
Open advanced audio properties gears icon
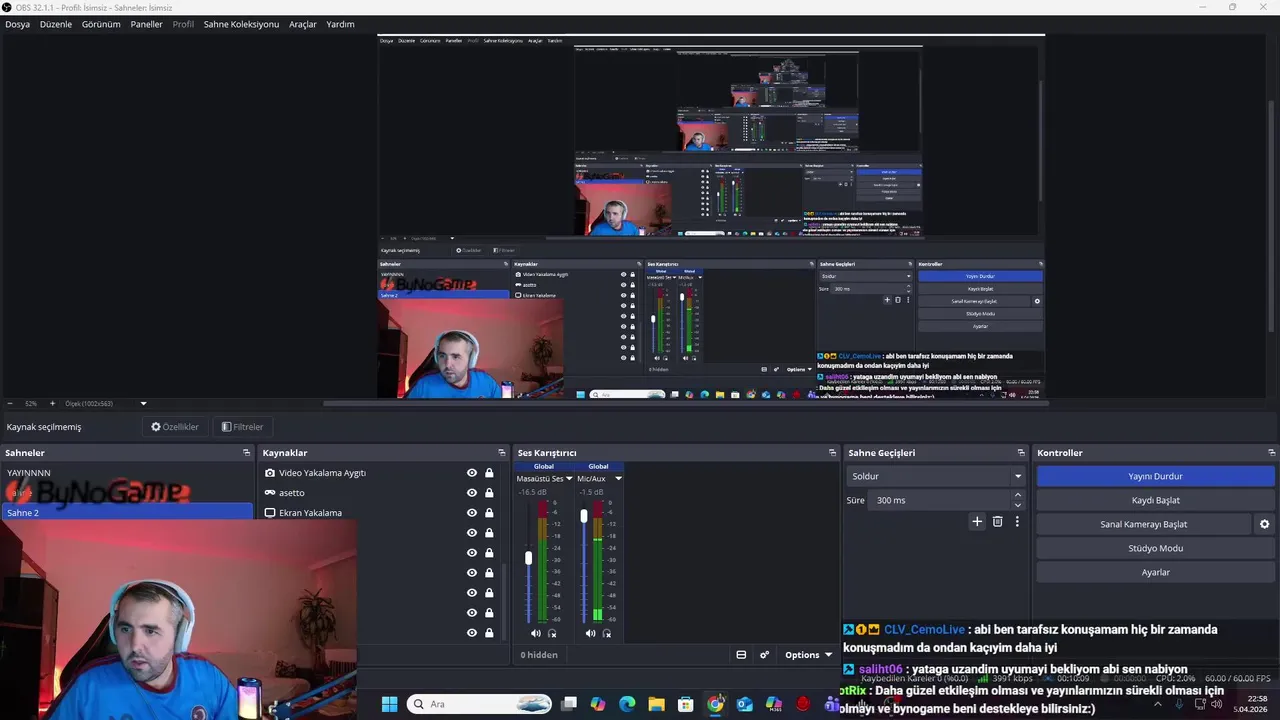[764, 655]
